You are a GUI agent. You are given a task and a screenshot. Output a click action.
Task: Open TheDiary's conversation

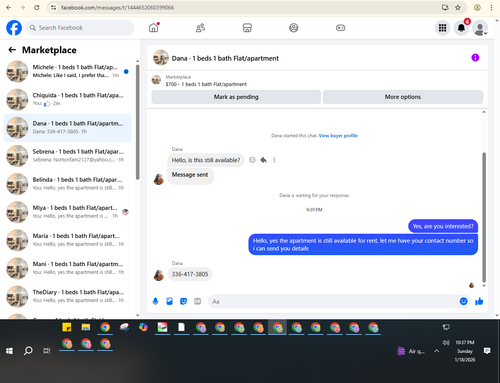pyautogui.click(x=67, y=296)
